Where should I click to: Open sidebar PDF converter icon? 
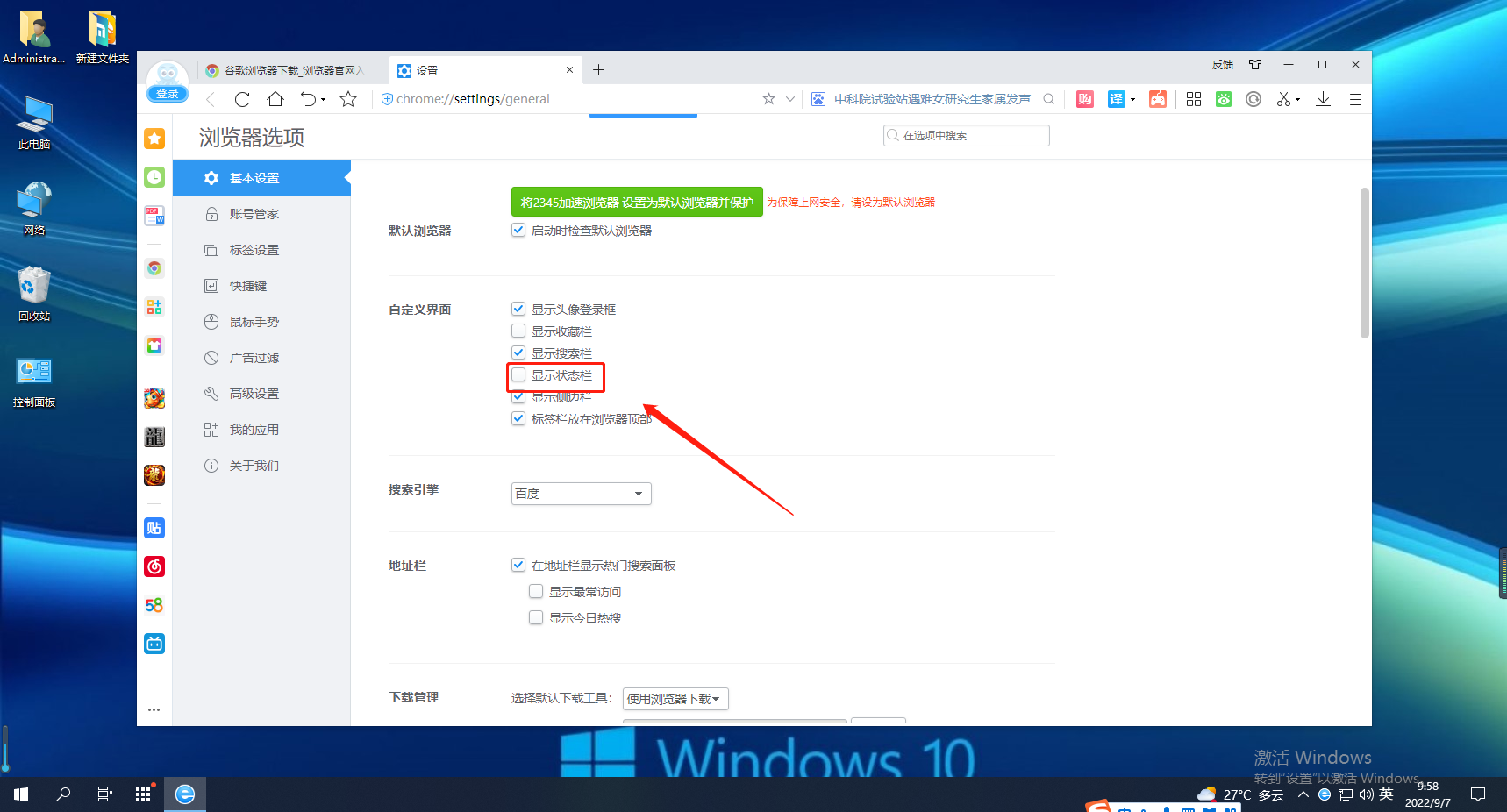coord(154,216)
